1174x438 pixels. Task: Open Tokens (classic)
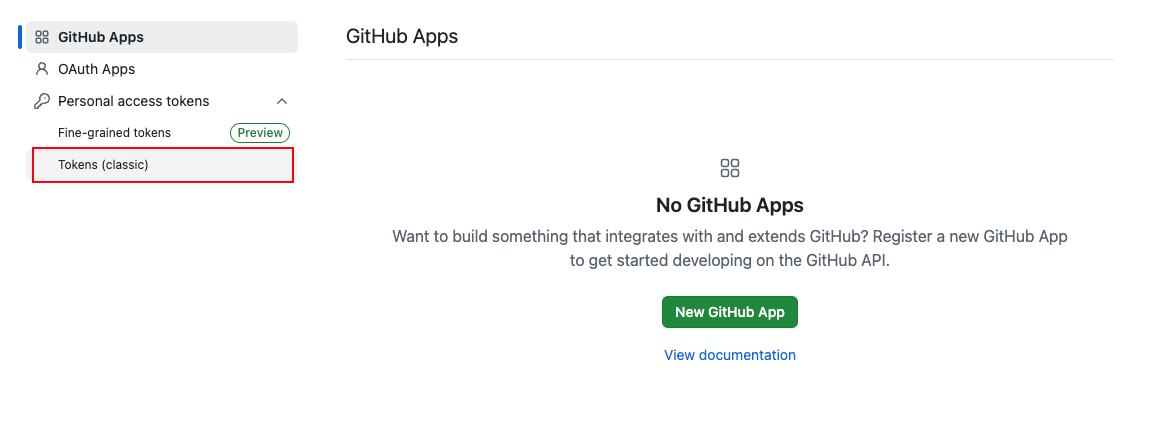pyautogui.click(x=103, y=165)
